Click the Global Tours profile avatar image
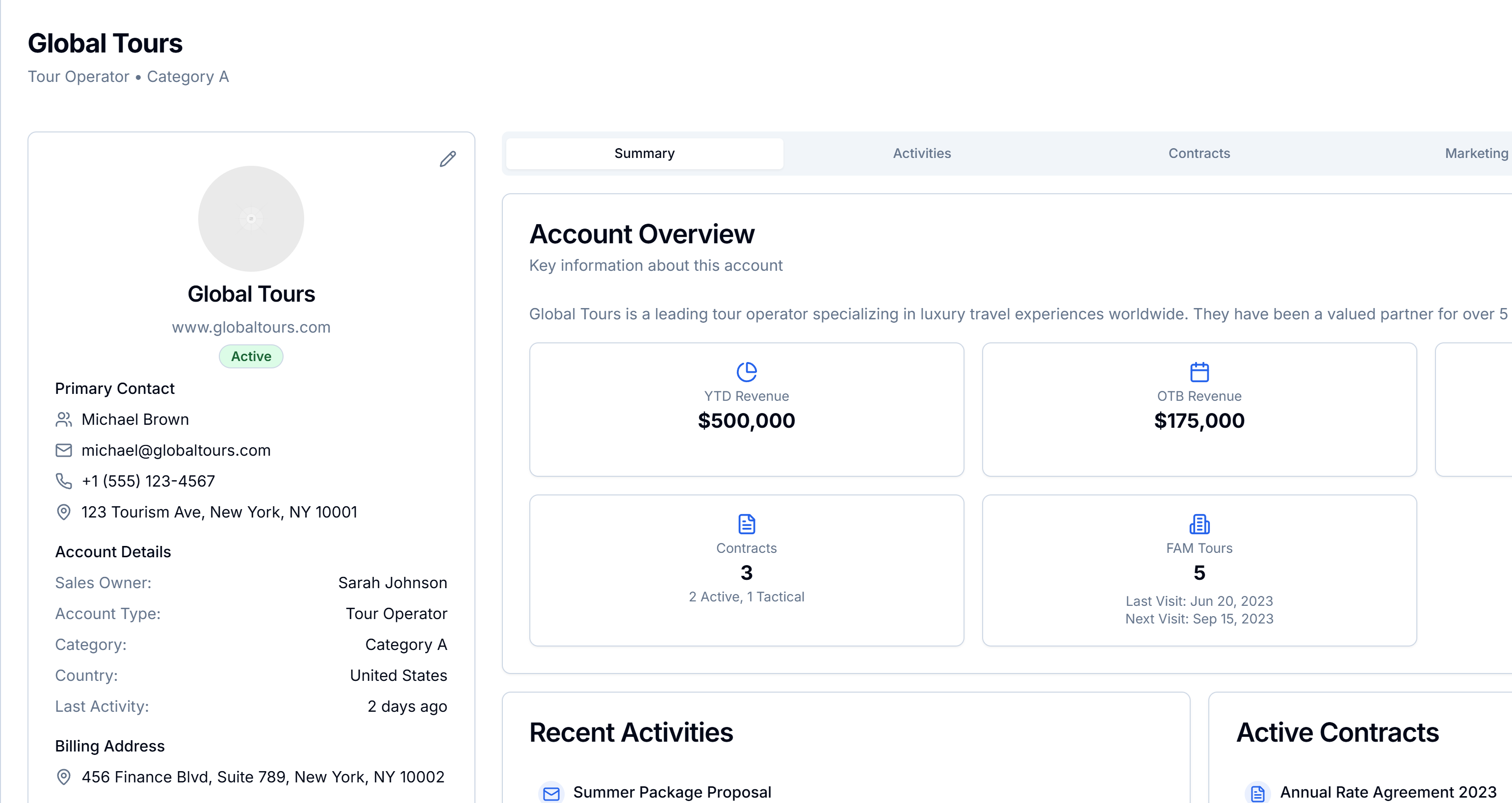 click(x=251, y=218)
